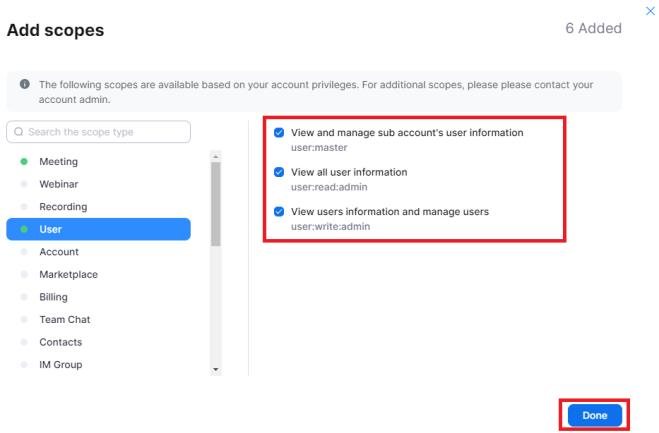The height and width of the screenshot is (433, 659).
Task: Click the user:master scope text
Action: [x=319, y=148]
